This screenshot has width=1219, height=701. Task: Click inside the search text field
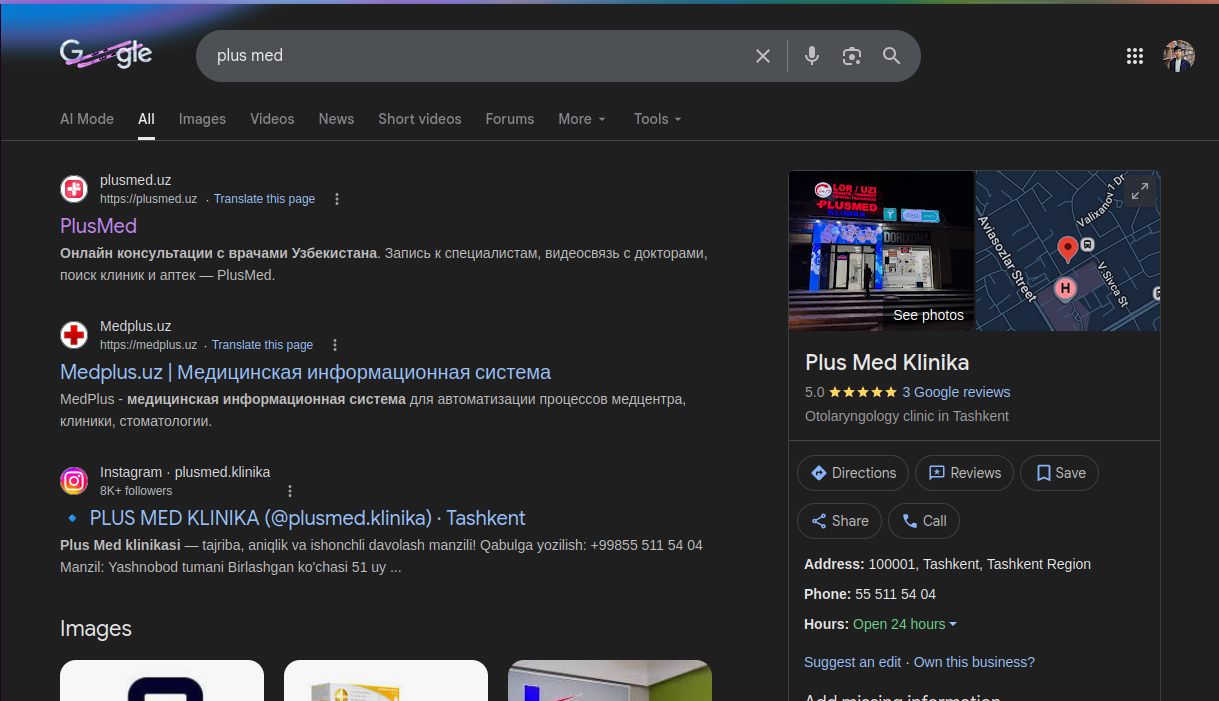[470, 56]
